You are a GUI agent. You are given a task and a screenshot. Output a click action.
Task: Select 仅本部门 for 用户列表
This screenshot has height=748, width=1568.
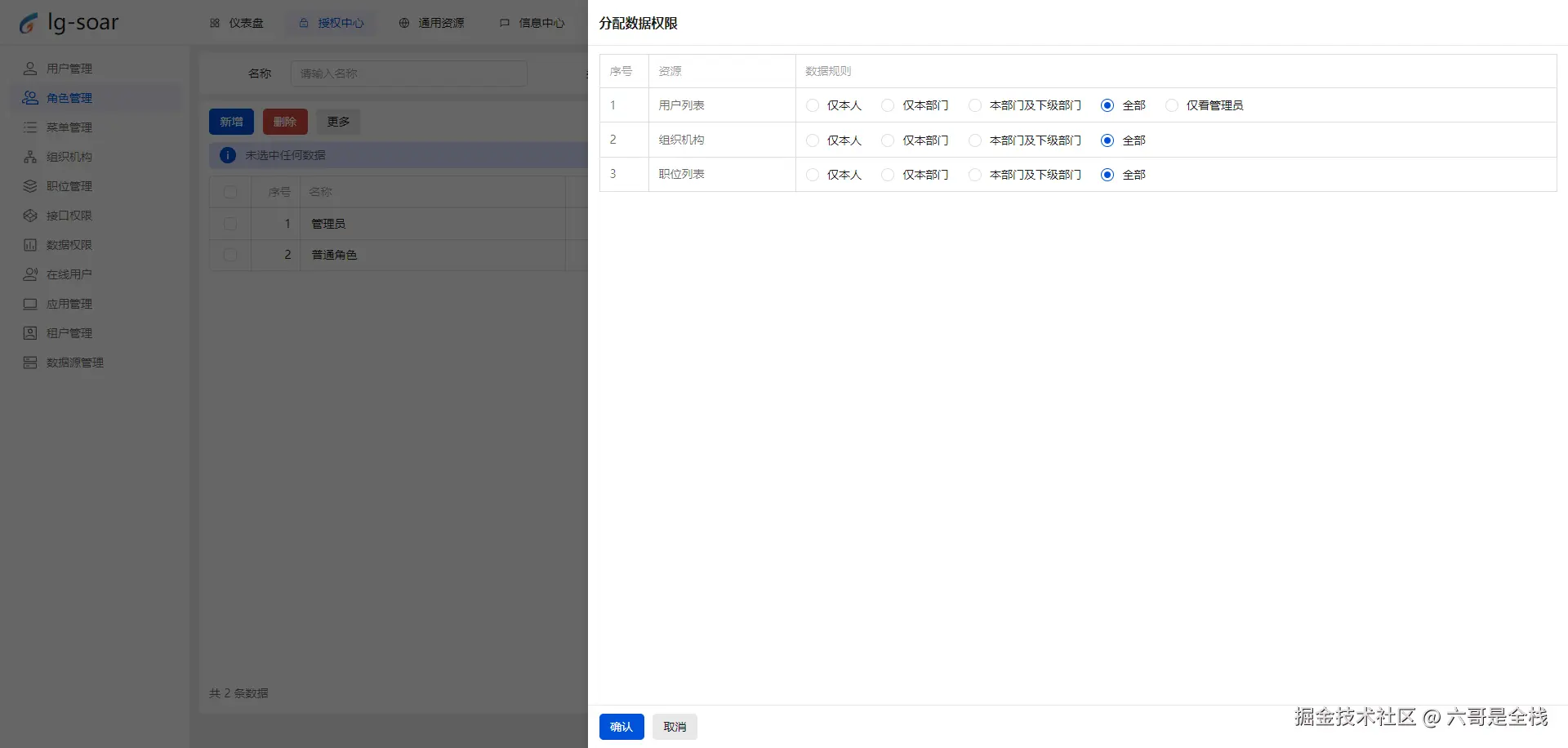tap(888, 105)
